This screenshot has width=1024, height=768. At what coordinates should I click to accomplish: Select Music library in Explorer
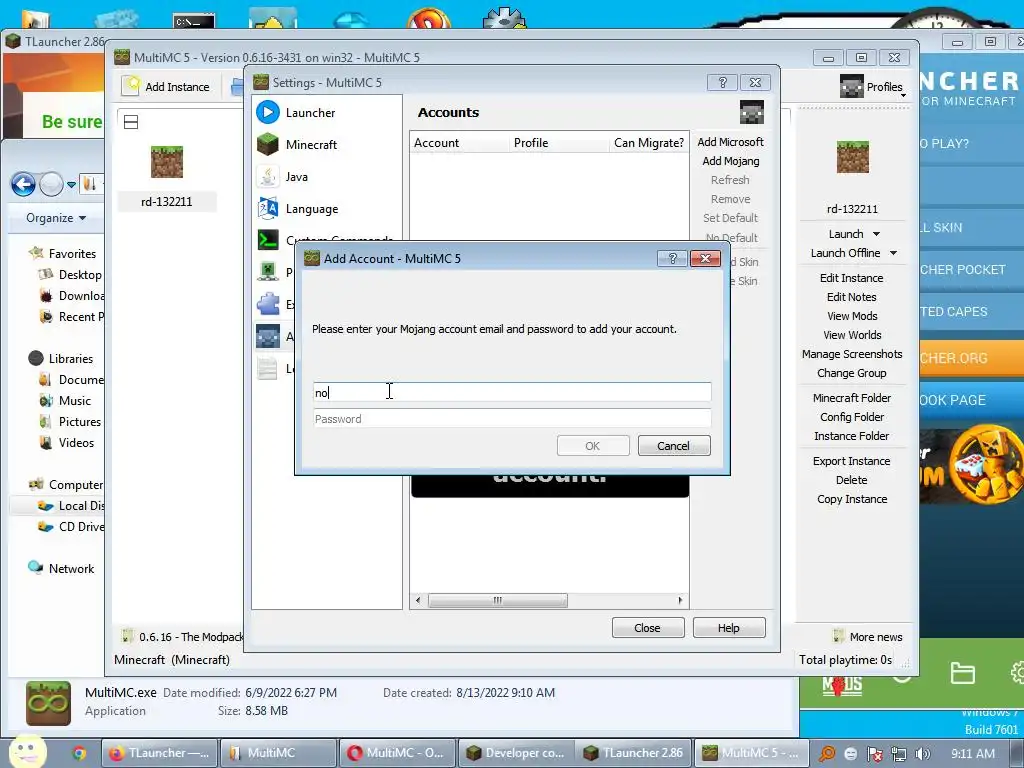65,400
